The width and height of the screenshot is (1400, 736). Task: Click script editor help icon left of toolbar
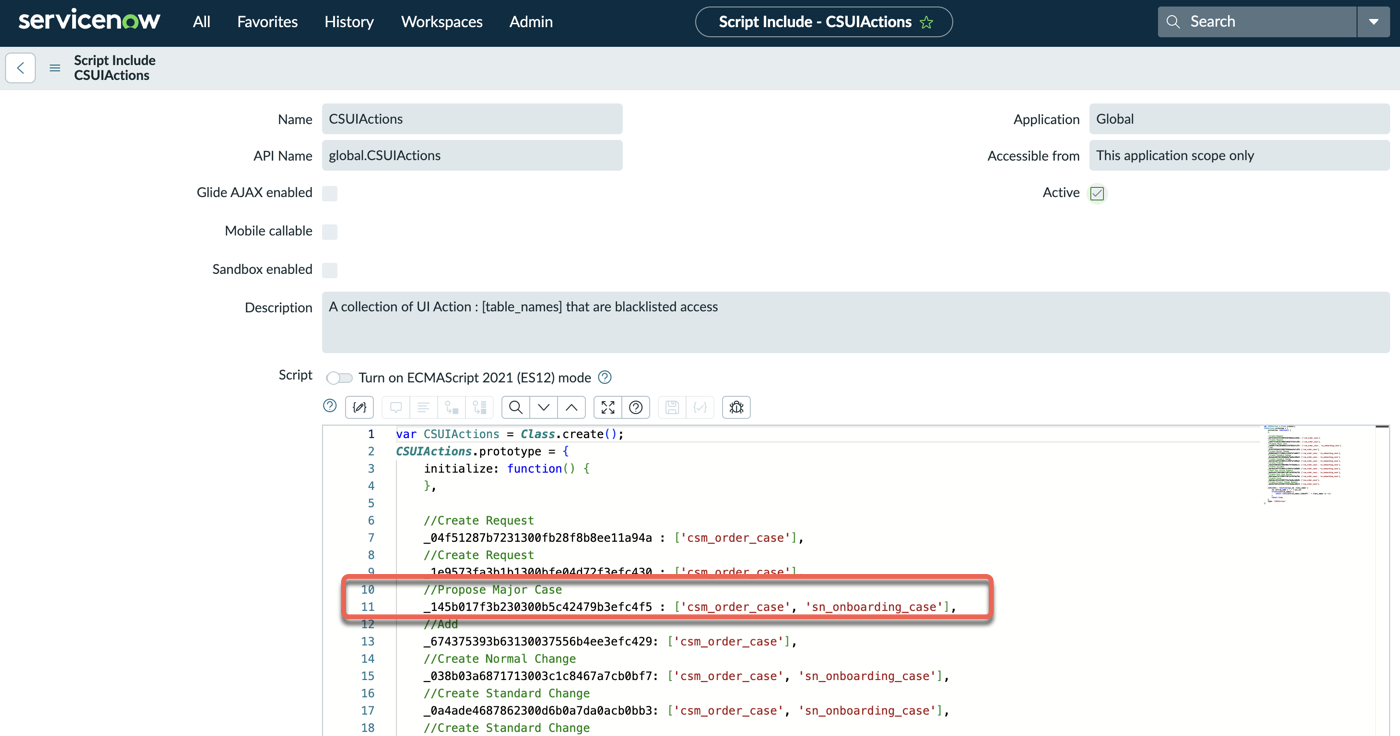[x=330, y=406]
